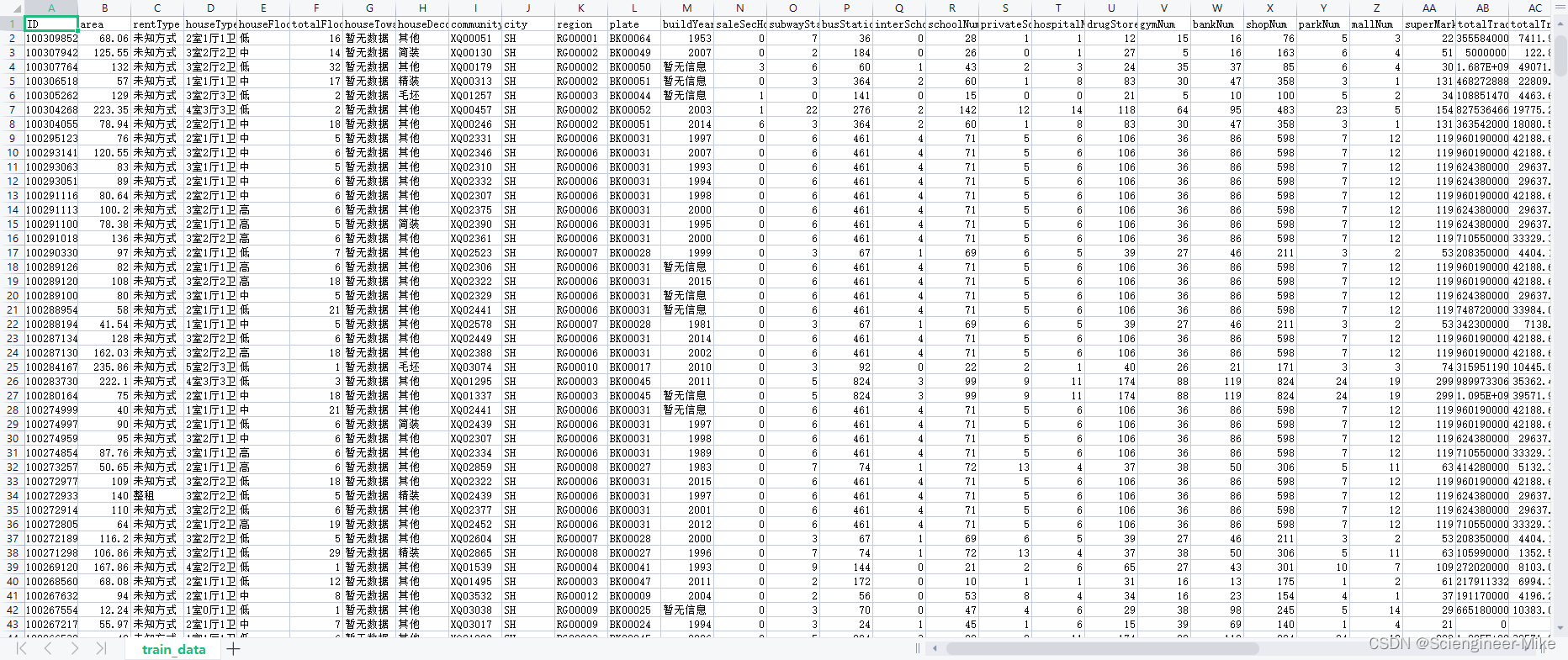Select cell with ID 100304268
Viewport: 1568px width, 660px height.
click(x=50, y=109)
